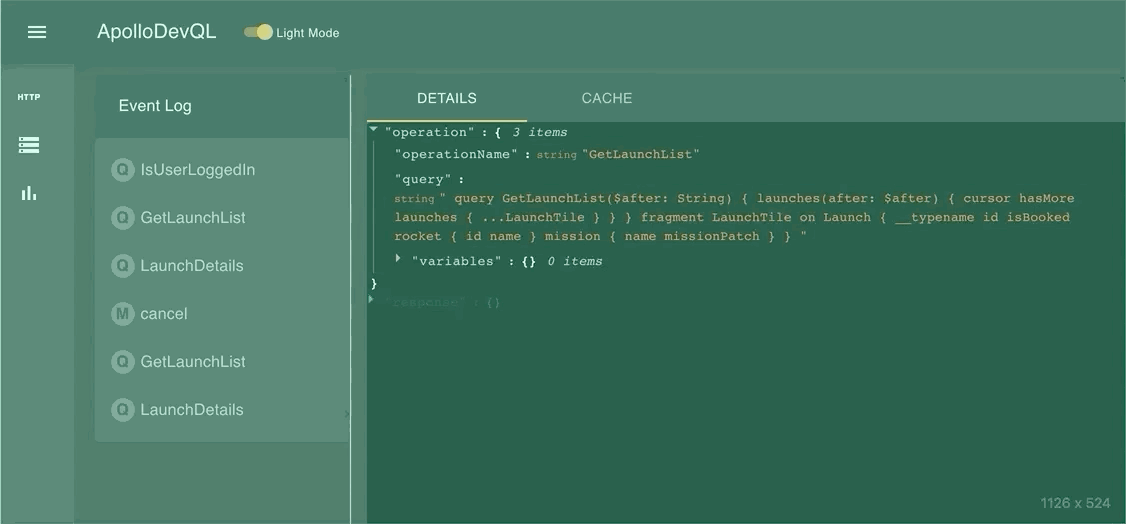Select the IsUserLoggedIn query event
This screenshot has width=1126, height=524.
[222, 169]
